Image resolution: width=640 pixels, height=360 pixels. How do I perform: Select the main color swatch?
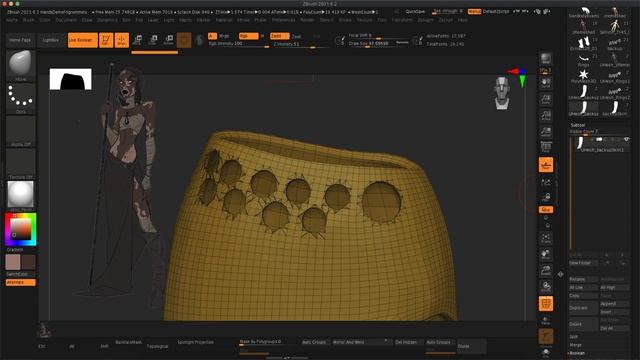point(13,262)
